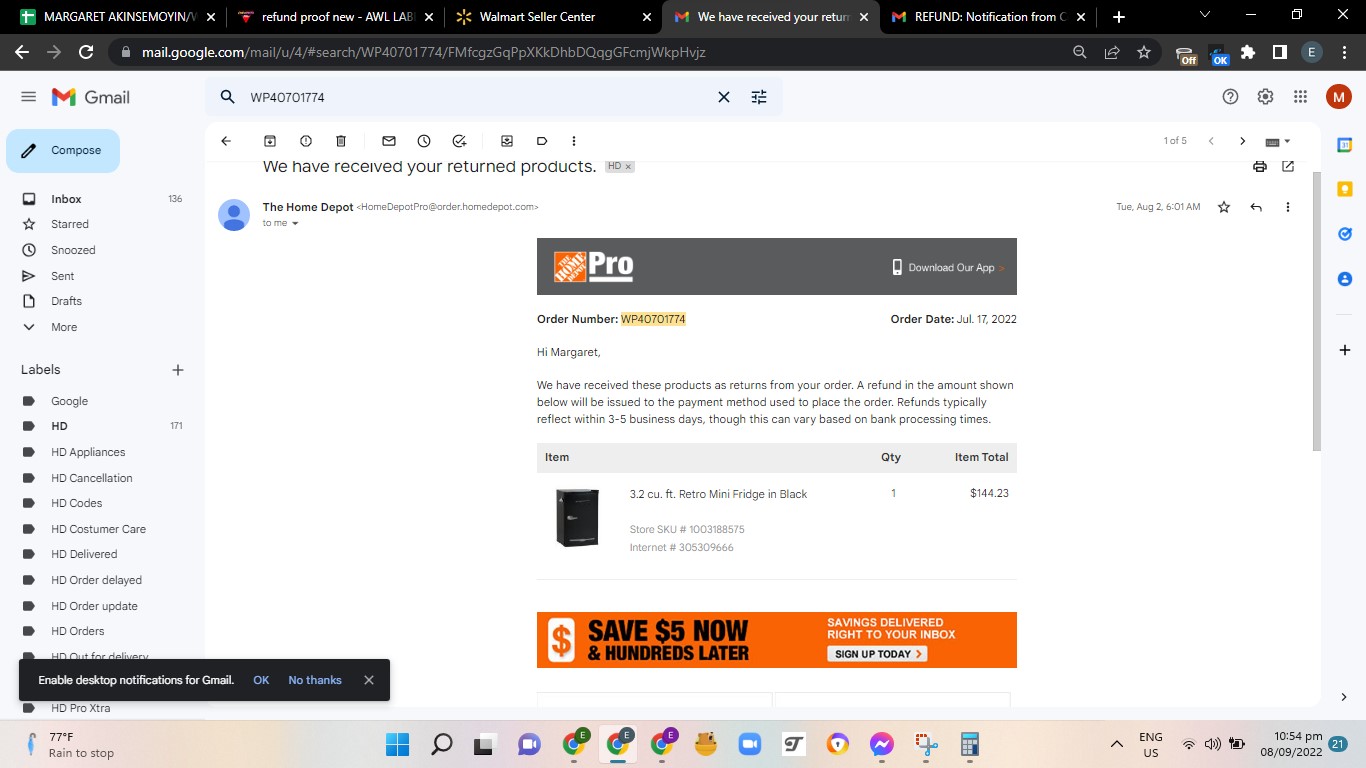1366x768 pixels.
Task: Create a new label with plus
Action: [x=178, y=370]
